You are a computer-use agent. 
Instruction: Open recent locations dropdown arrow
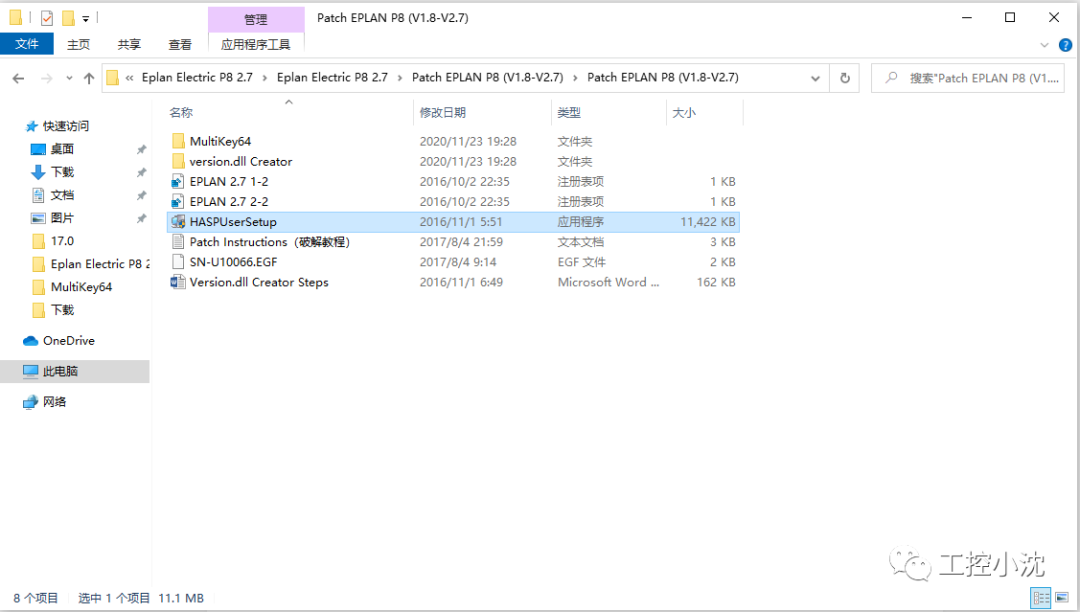click(x=69, y=78)
